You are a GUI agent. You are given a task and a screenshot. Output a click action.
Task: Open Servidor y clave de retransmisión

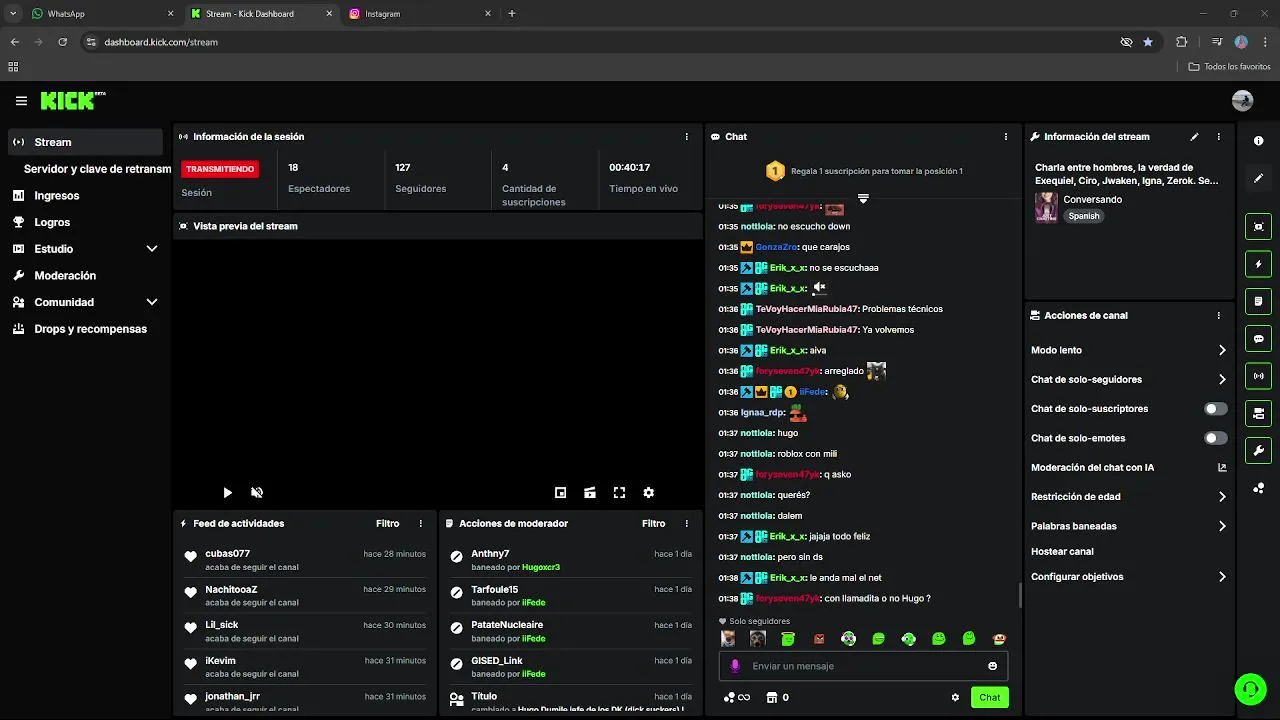tap(97, 169)
